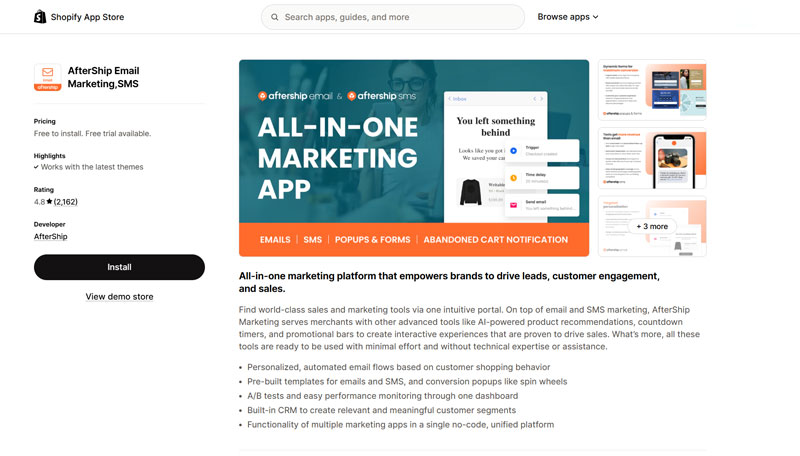The image size is (800, 456).
Task: Open the 2,162 reviews link
Action: pyautogui.click(x=66, y=202)
